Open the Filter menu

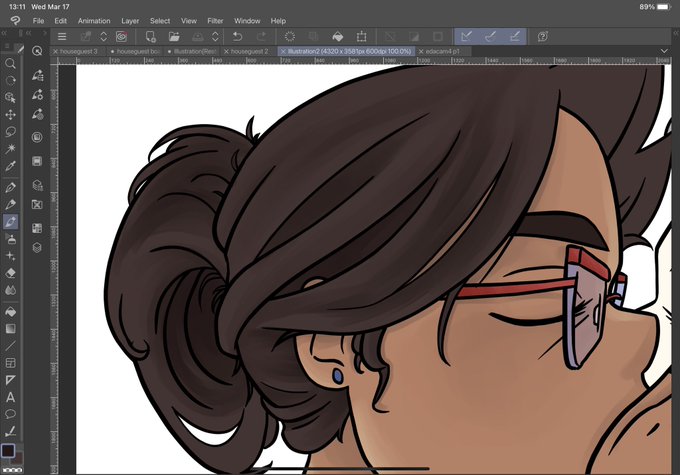[215, 21]
